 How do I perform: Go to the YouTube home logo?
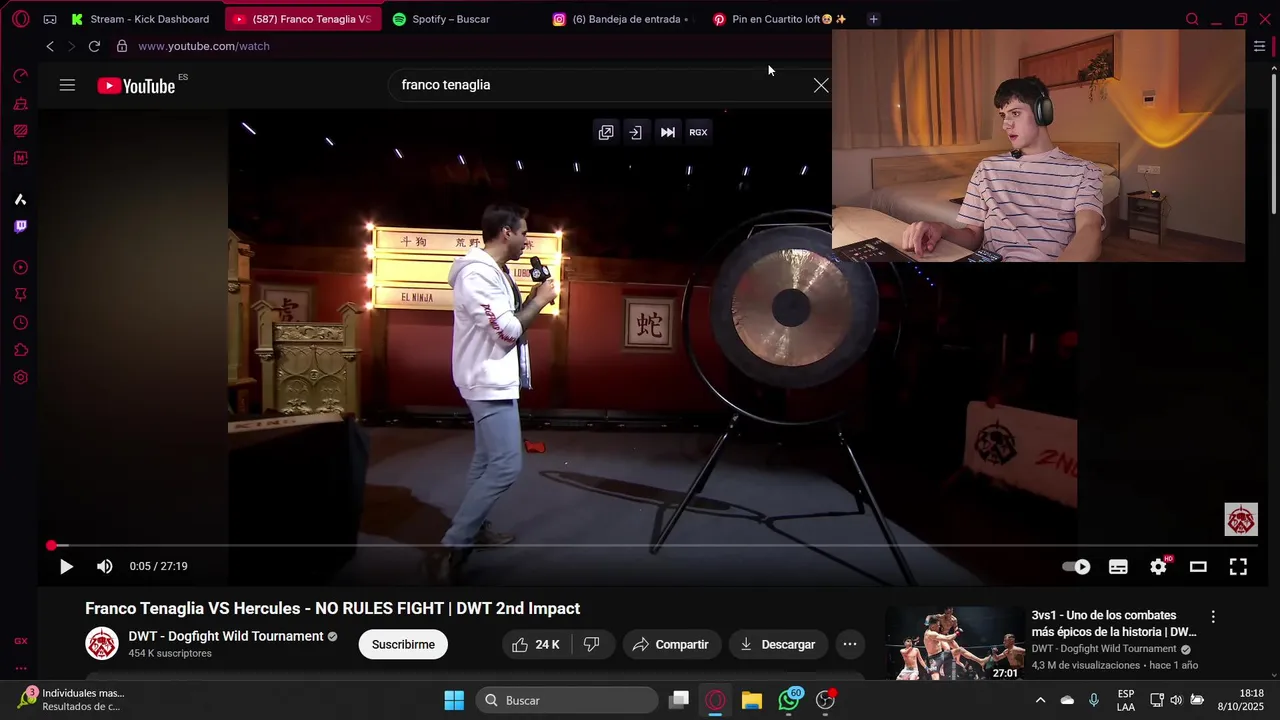[x=137, y=86]
